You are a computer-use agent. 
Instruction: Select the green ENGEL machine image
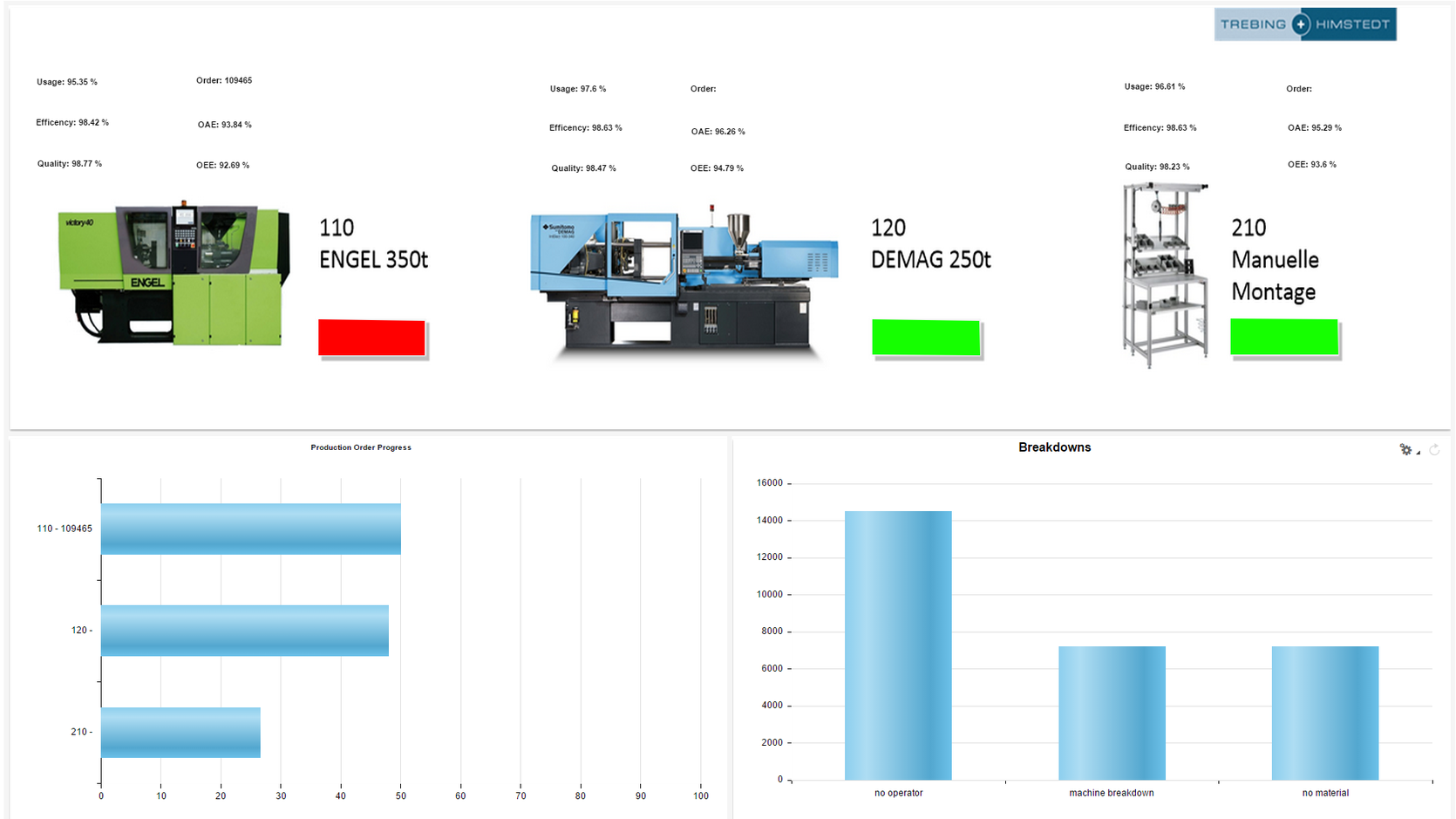click(x=173, y=273)
